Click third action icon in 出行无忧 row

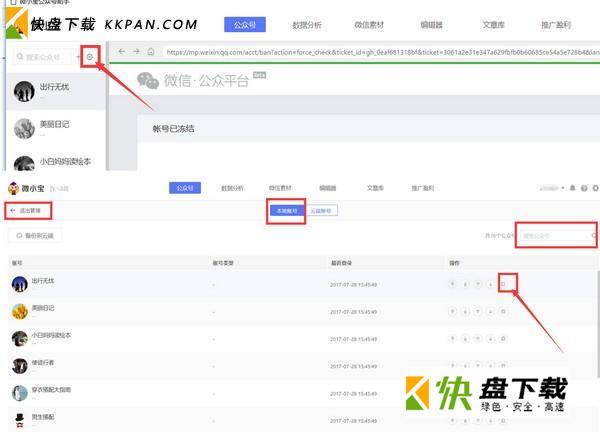478,284
